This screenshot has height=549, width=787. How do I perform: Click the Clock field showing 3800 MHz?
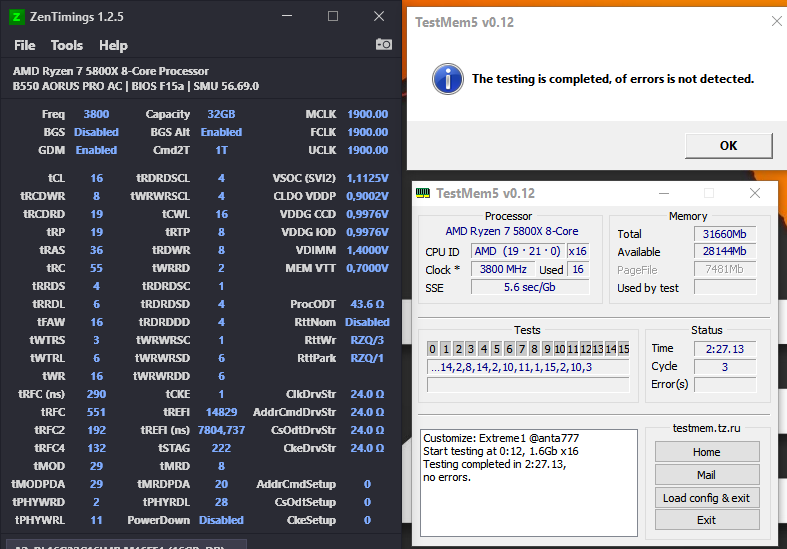click(x=503, y=269)
